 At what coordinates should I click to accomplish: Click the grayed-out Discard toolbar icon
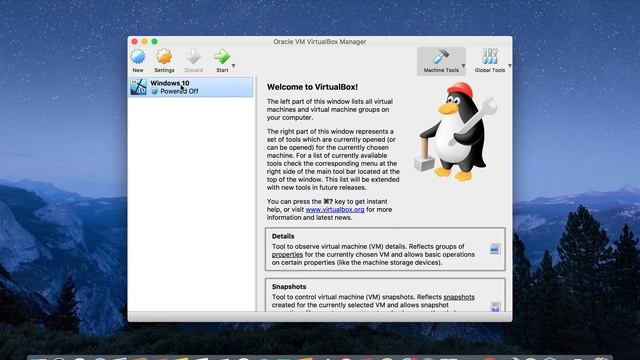pyautogui.click(x=193, y=60)
